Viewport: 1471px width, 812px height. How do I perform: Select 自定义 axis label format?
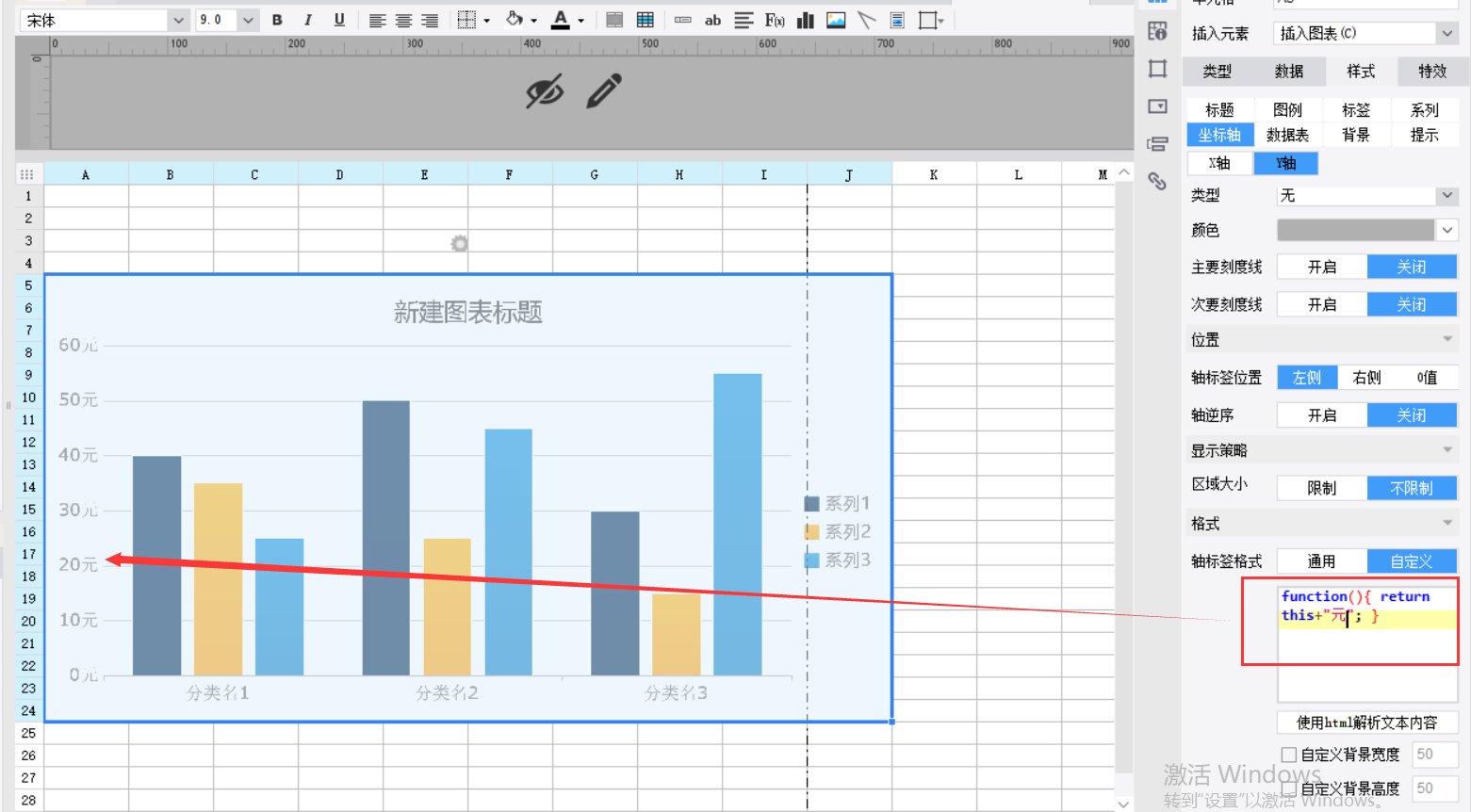[1412, 561]
